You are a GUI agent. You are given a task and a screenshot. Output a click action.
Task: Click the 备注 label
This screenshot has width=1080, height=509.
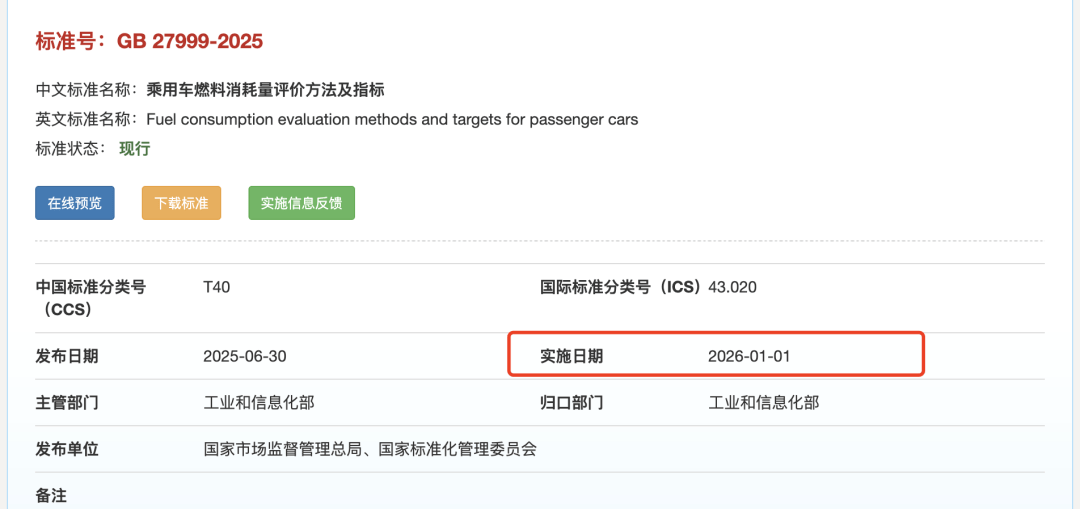[52, 495]
